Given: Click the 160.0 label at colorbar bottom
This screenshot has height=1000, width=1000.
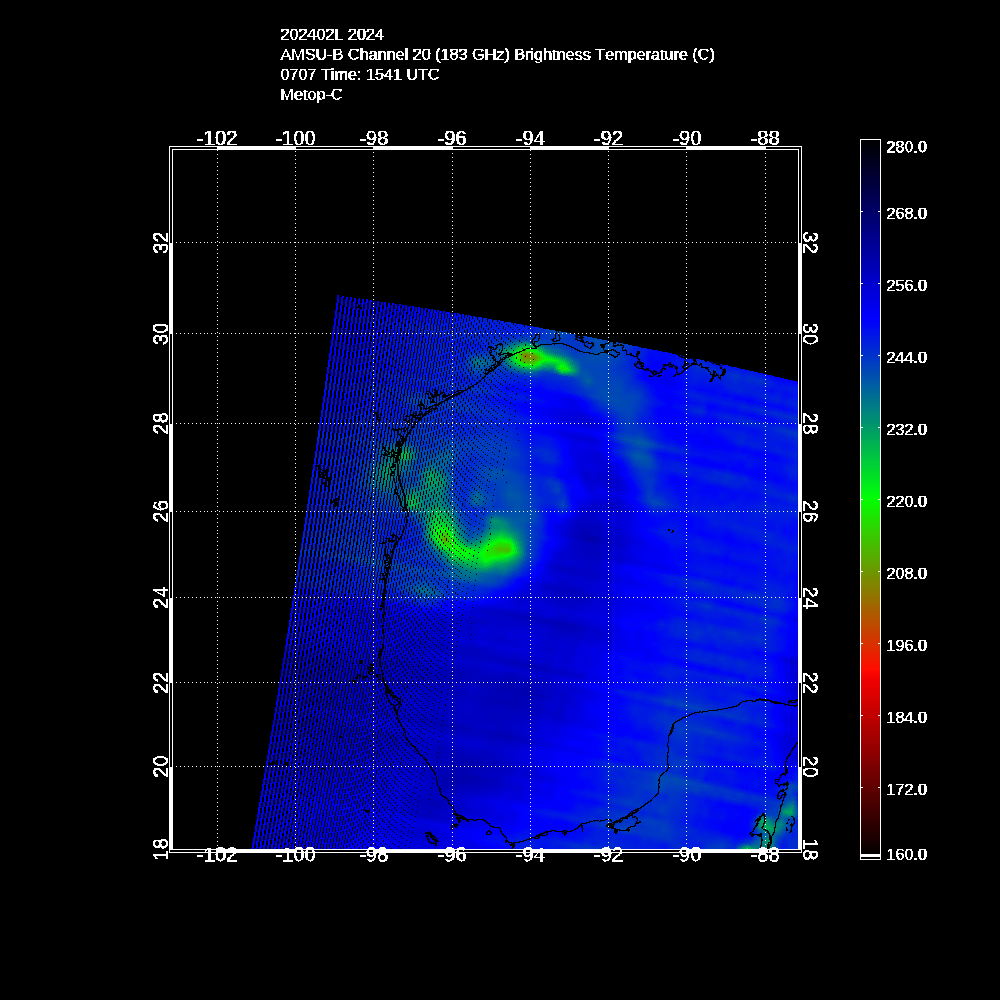Looking at the screenshot, I should (x=907, y=854).
